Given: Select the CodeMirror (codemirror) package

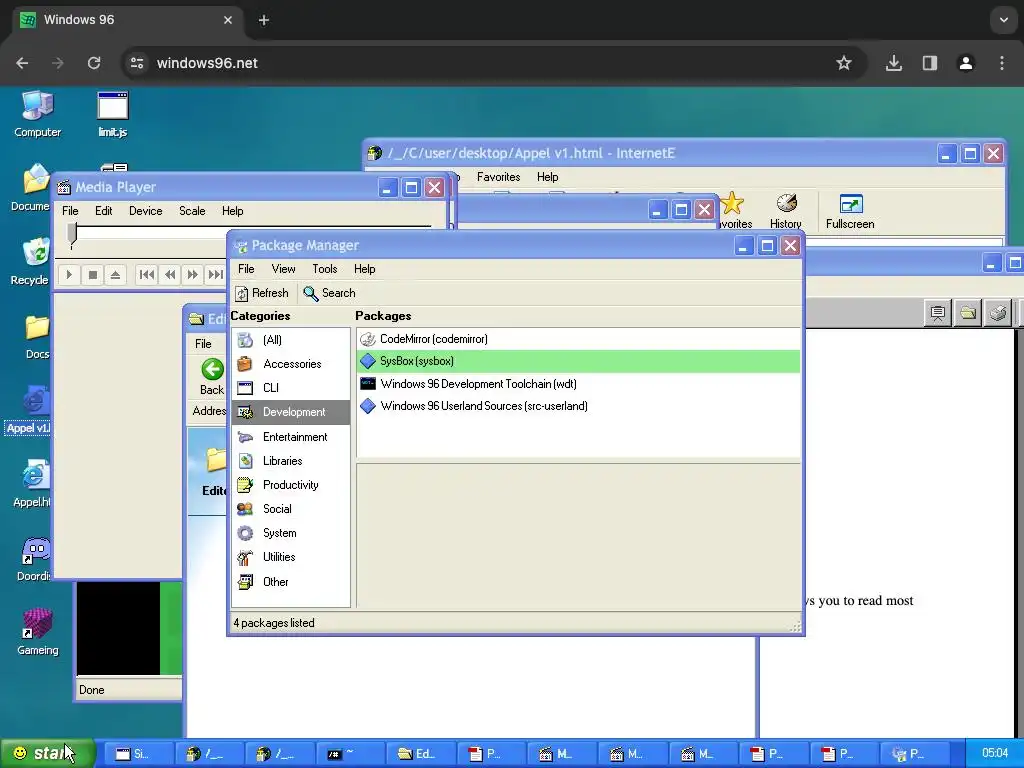Looking at the screenshot, I should tap(579, 339).
